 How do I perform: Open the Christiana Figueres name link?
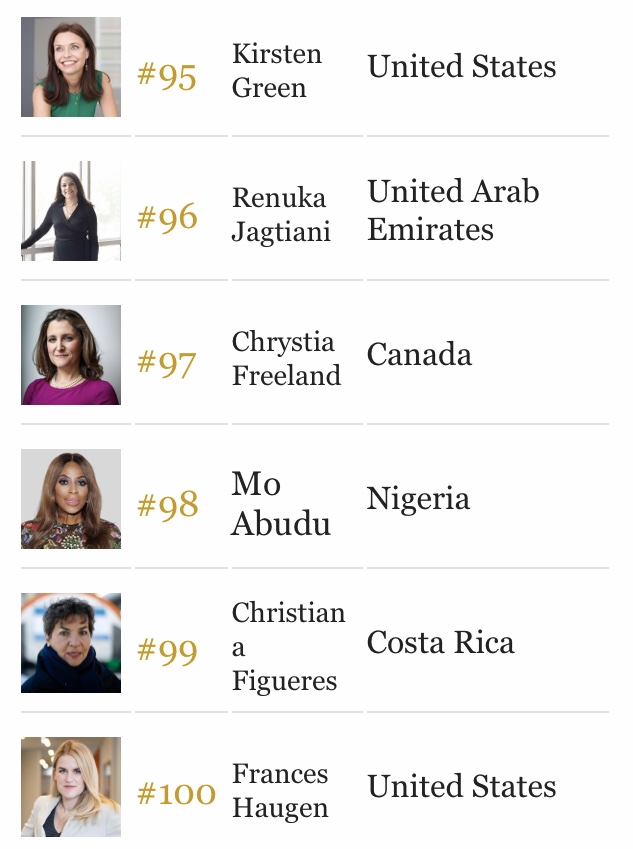(x=289, y=646)
